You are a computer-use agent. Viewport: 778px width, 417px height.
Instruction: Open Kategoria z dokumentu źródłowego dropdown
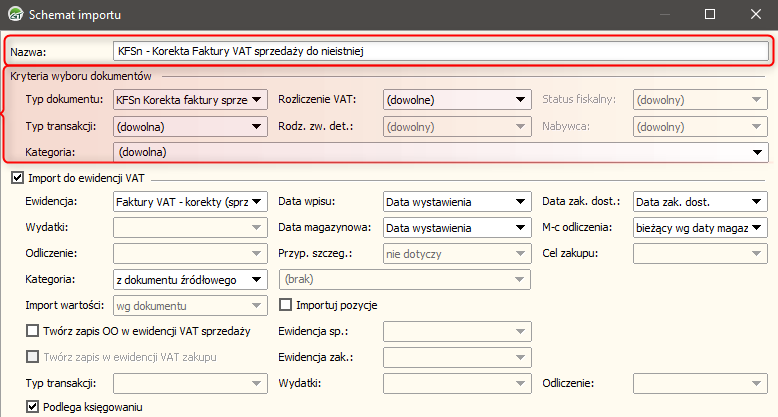click(x=190, y=279)
